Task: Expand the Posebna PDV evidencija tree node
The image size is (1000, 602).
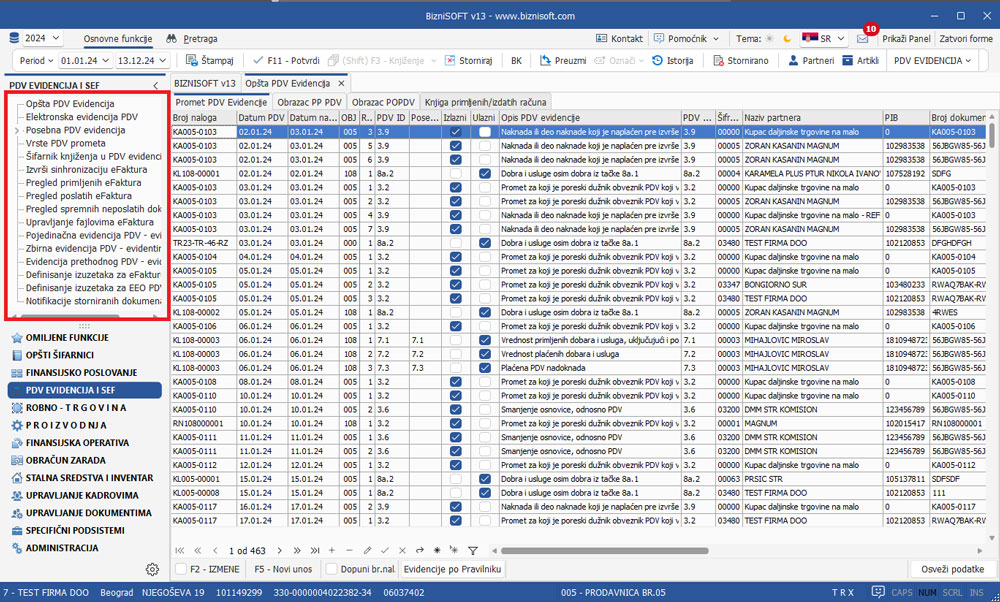Action: 17,130
